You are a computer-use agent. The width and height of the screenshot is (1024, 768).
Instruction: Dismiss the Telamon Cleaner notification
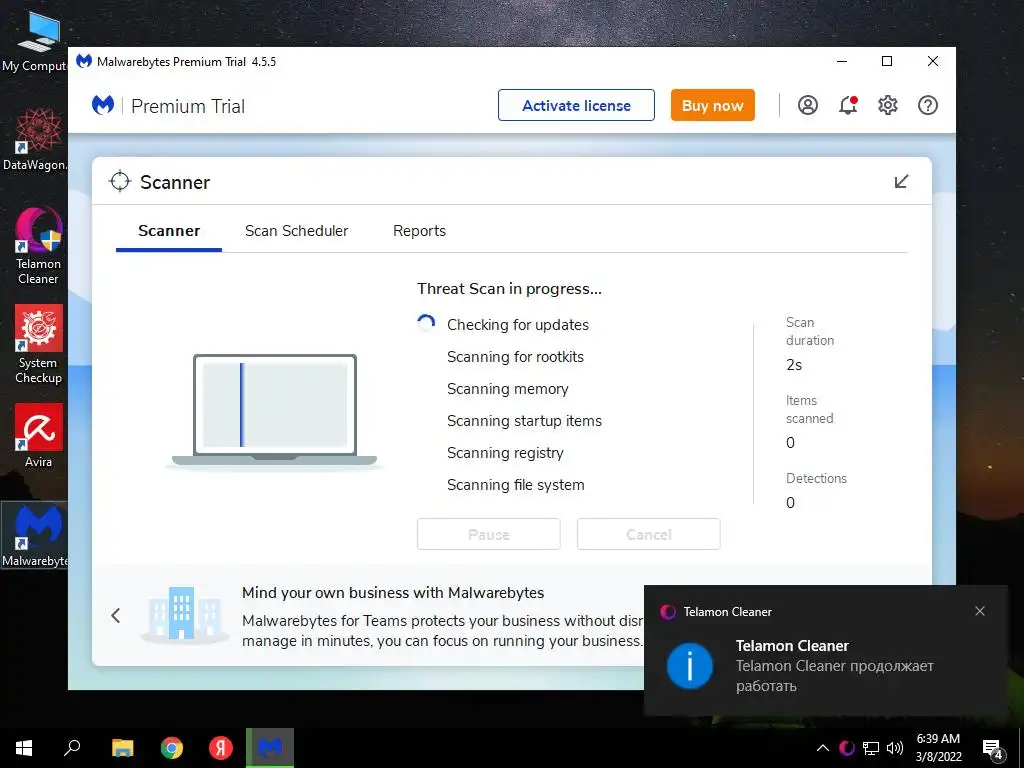click(x=980, y=611)
